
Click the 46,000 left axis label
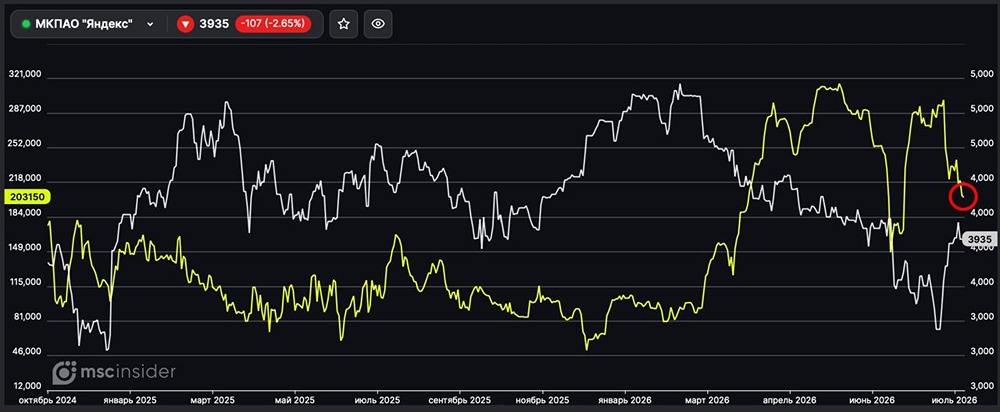pyautogui.click(x=27, y=352)
